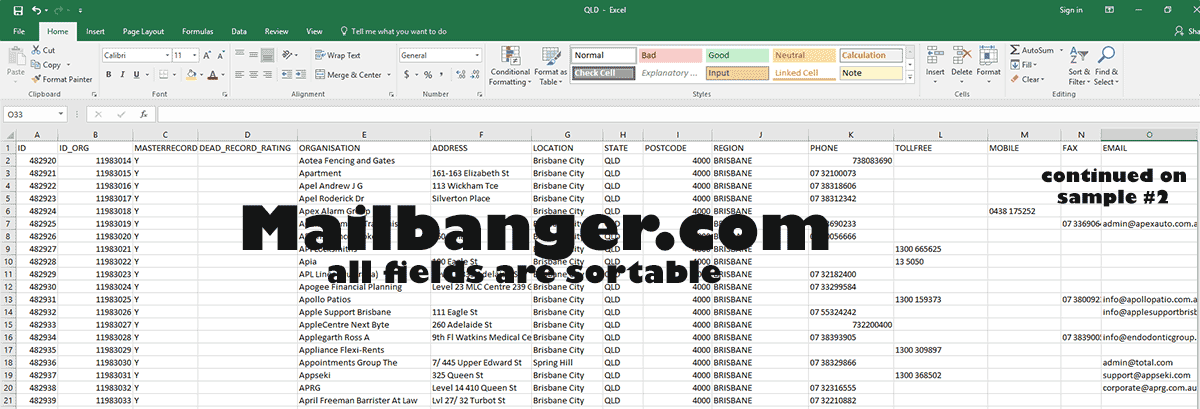Click Merge & Center button
This screenshot has width=1200, height=409.
348,74
